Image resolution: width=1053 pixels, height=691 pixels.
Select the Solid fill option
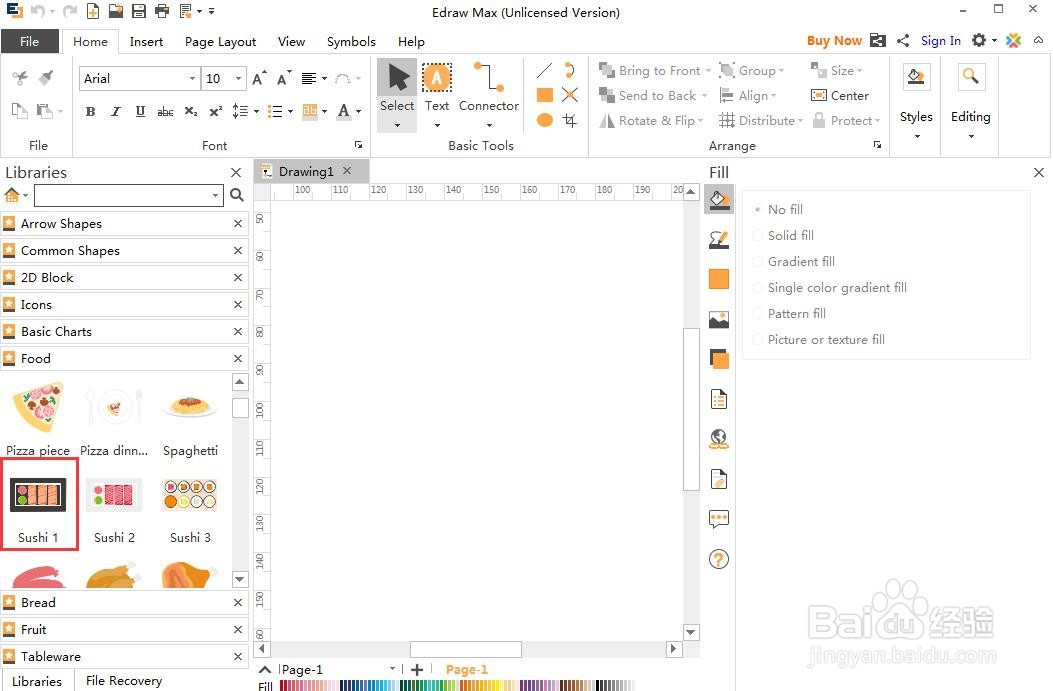click(x=784, y=236)
